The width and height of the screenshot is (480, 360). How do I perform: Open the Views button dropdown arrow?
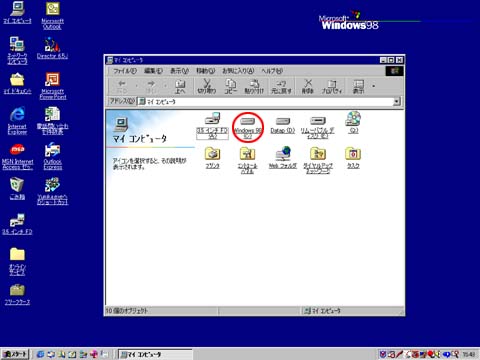click(374, 86)
